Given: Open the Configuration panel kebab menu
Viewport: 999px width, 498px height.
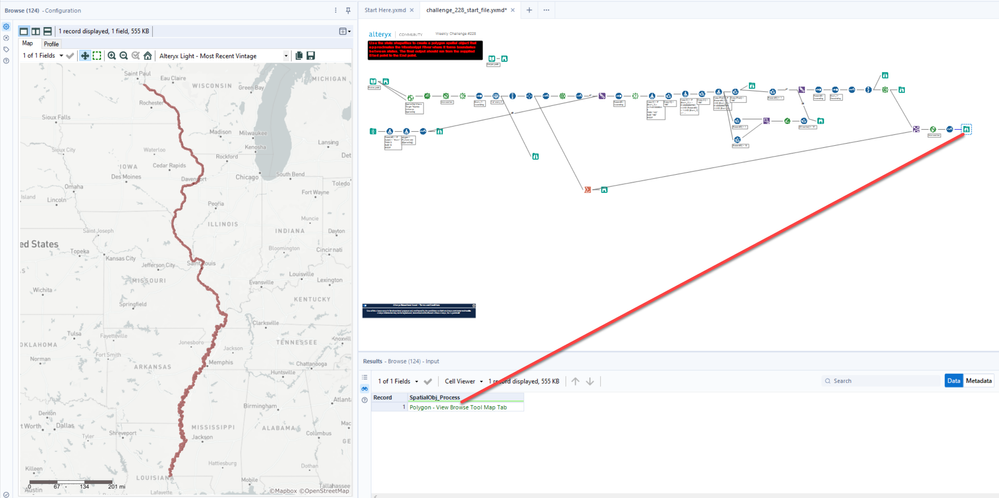Looking at the screenshot, I should click(336, 10).
